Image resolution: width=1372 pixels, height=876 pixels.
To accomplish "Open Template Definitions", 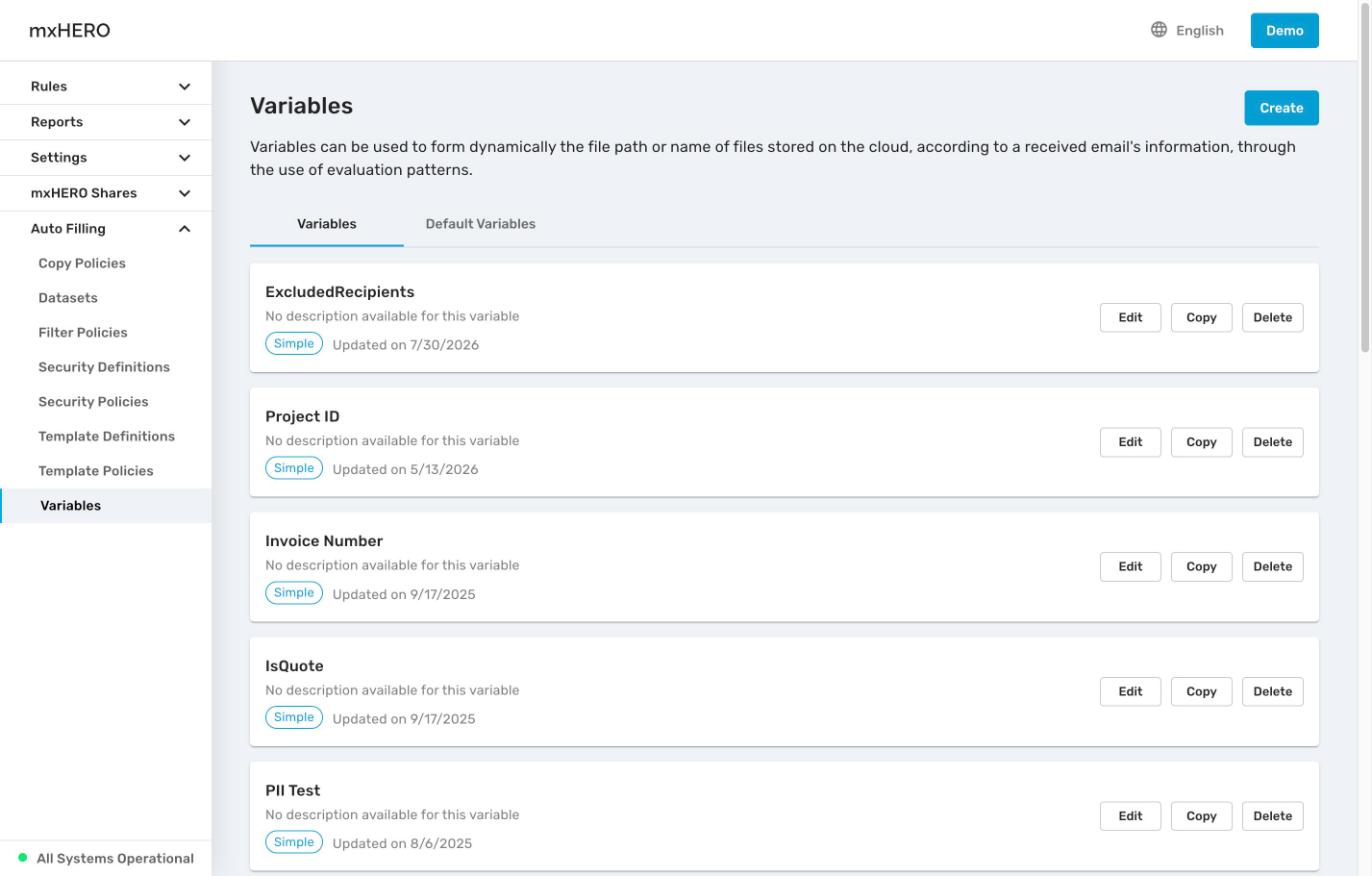I will (106, 436).
